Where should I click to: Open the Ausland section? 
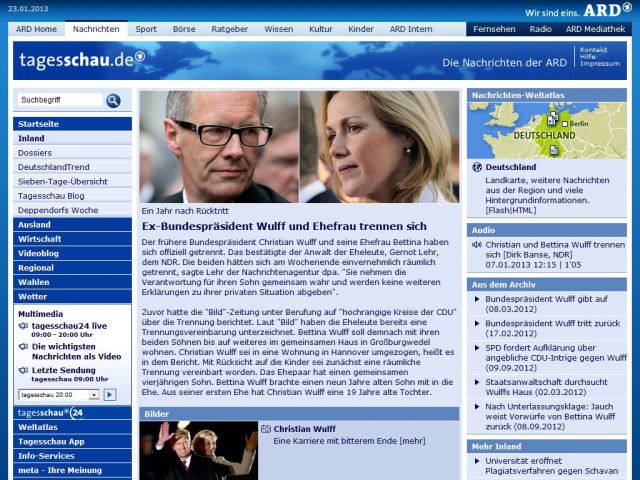[73, 224]
